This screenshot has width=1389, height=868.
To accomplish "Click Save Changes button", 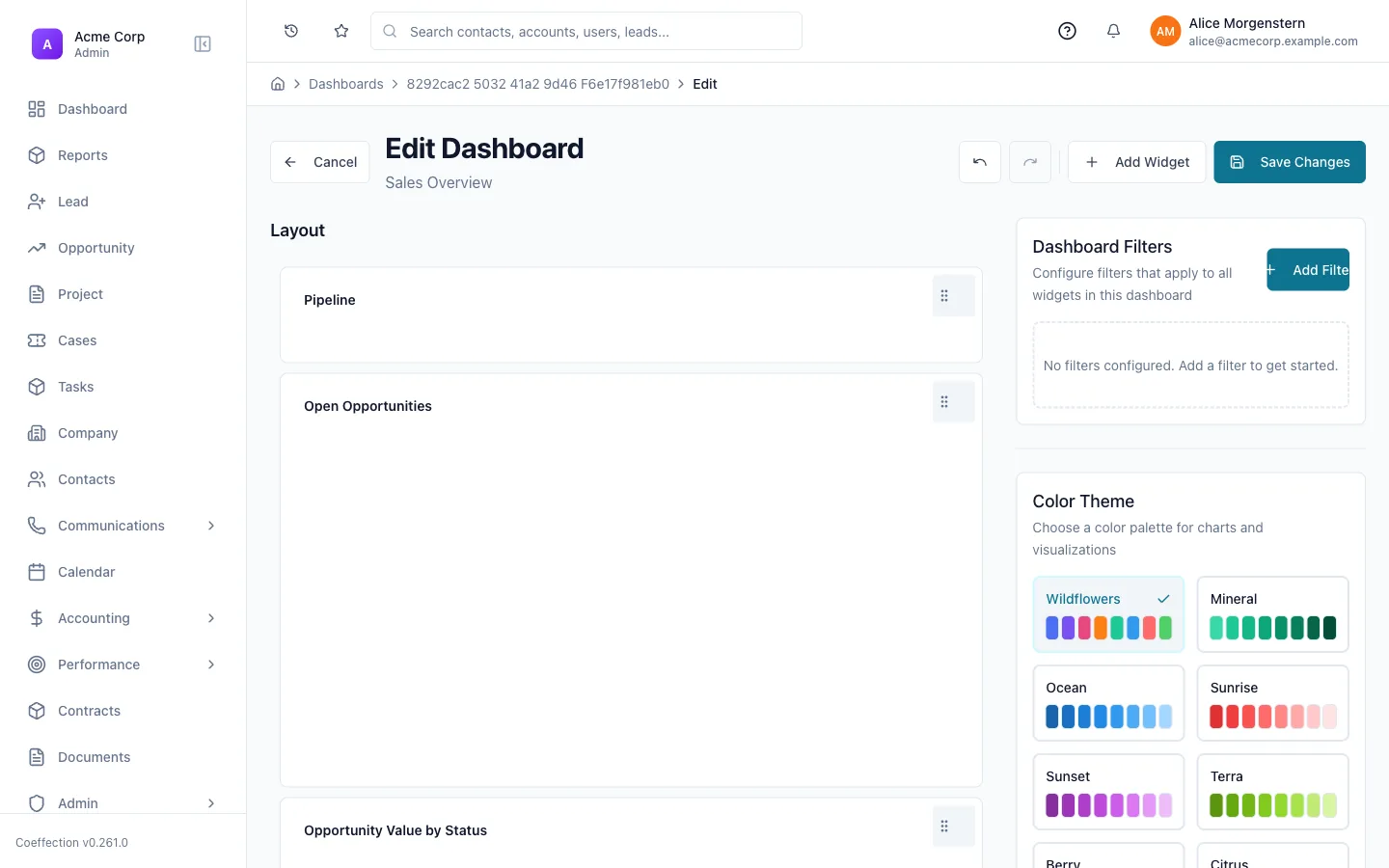I will [1290, 162].
